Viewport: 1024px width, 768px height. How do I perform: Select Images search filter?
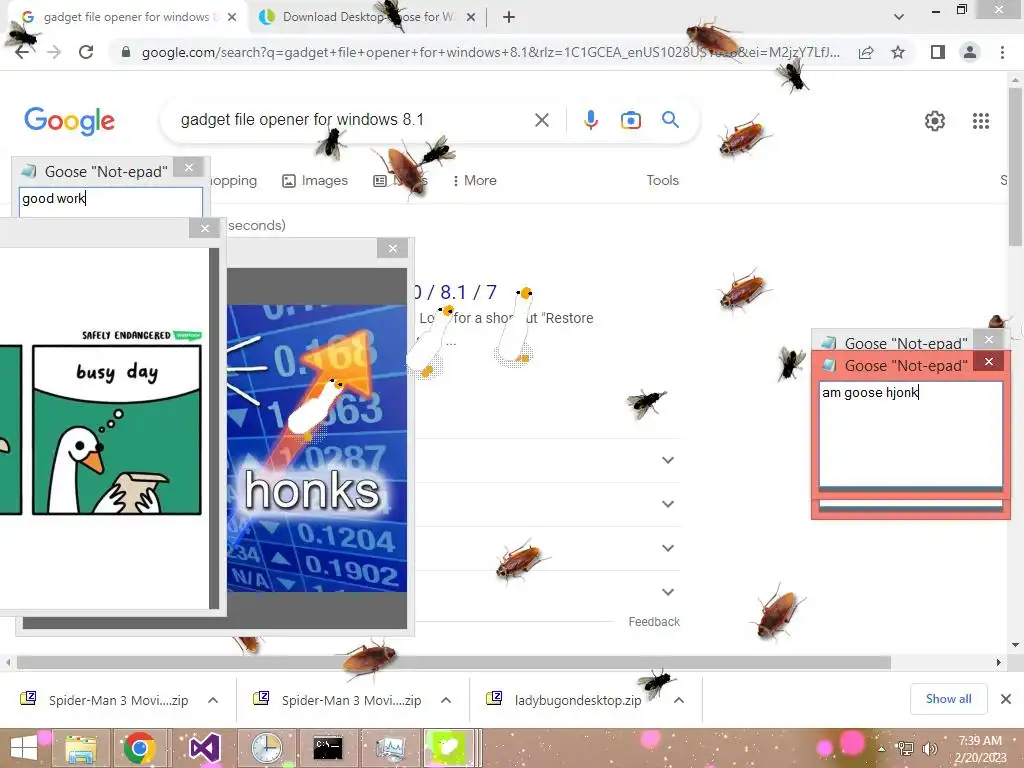315,180
